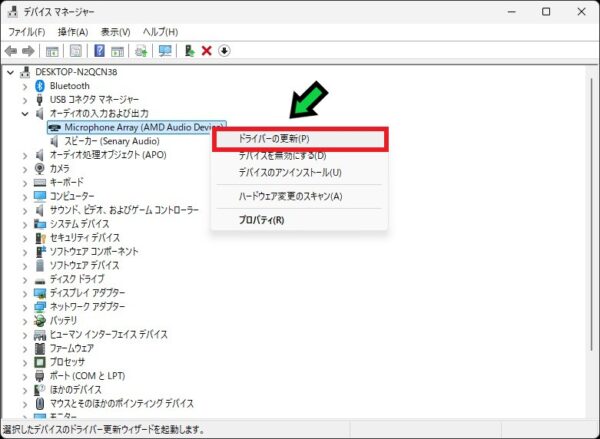600x439 pixels.
Task: Open the 操作(A) menu
Action: [x=73, y=32]
